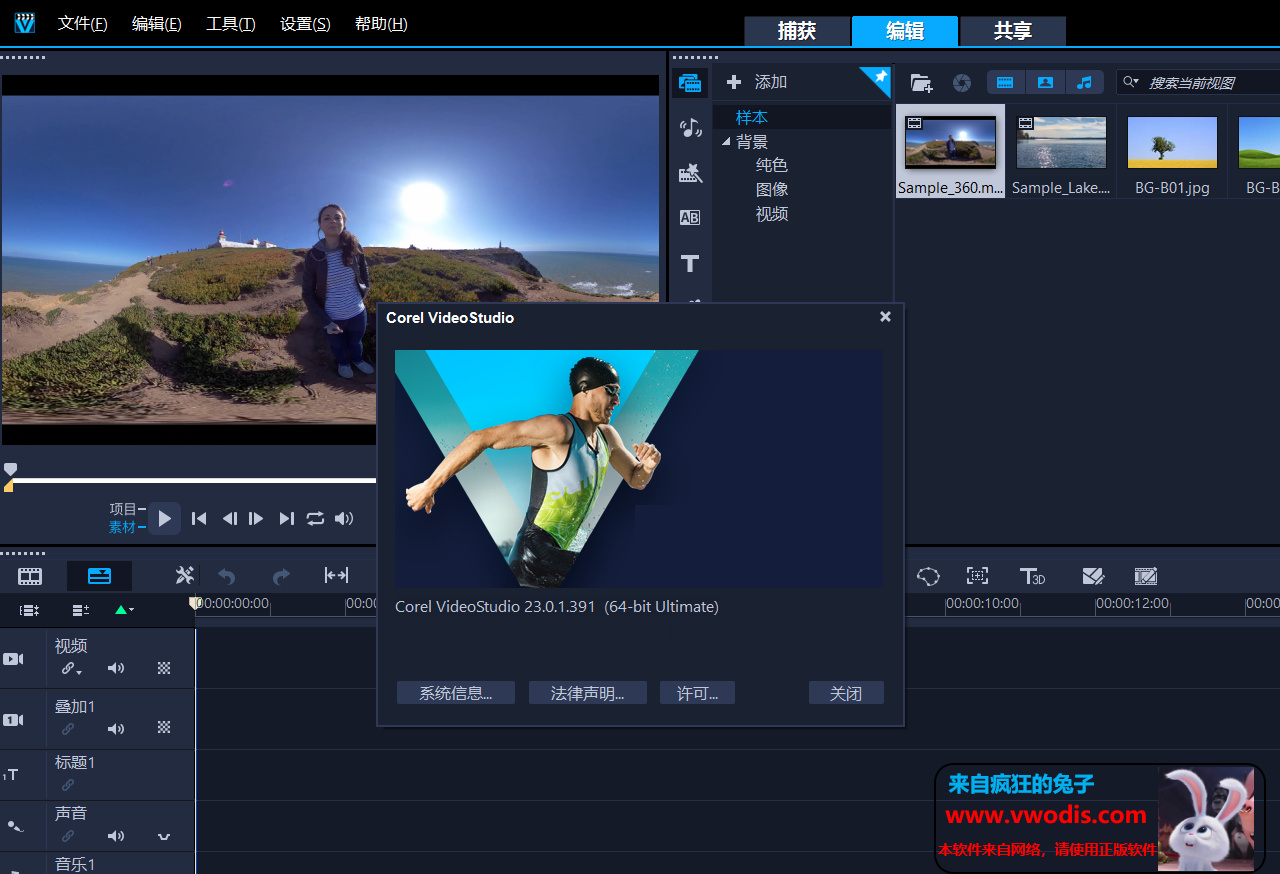Select the Title 3D tool on the toolbar

tap(1032, 576)
